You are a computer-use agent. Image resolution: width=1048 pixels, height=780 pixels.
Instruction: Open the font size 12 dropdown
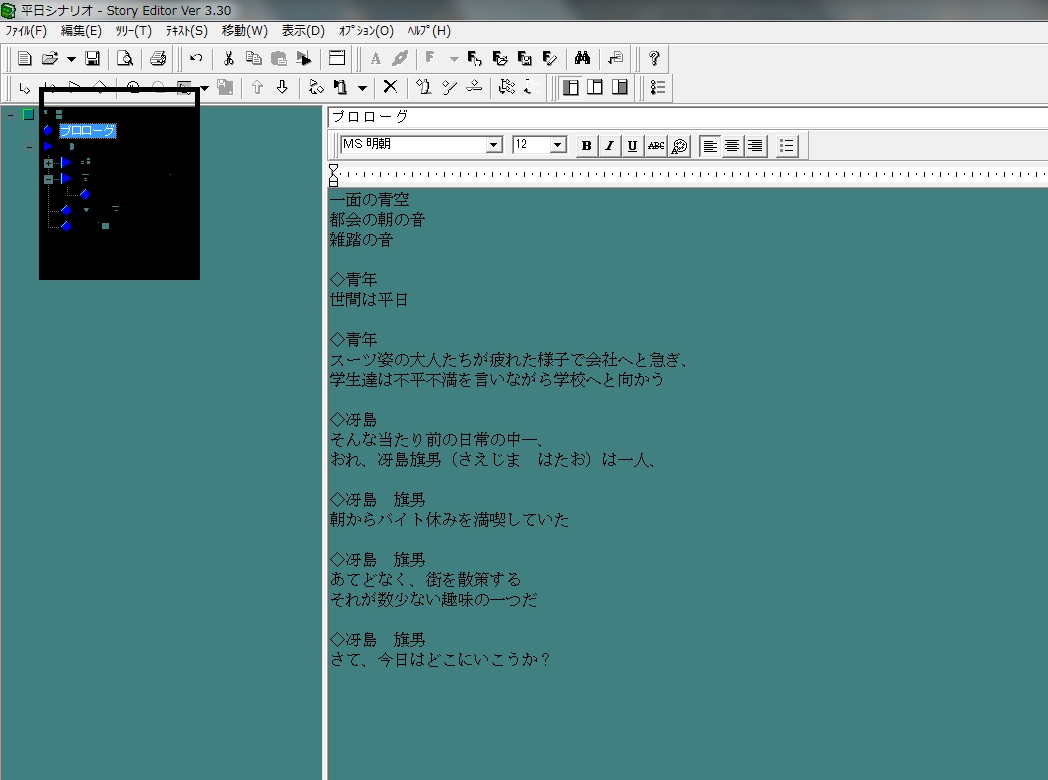pyautogui.click(x=557, y=145)
